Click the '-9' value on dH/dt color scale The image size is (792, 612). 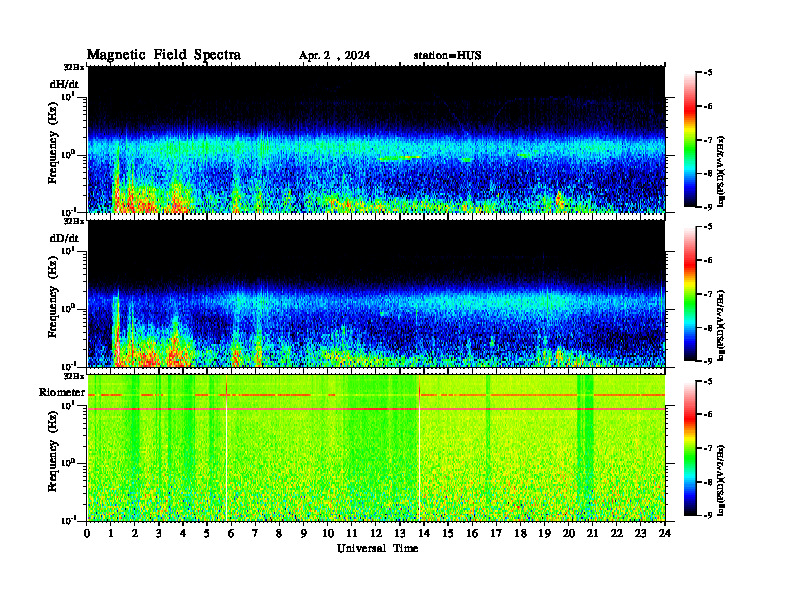tap(708, 207)
